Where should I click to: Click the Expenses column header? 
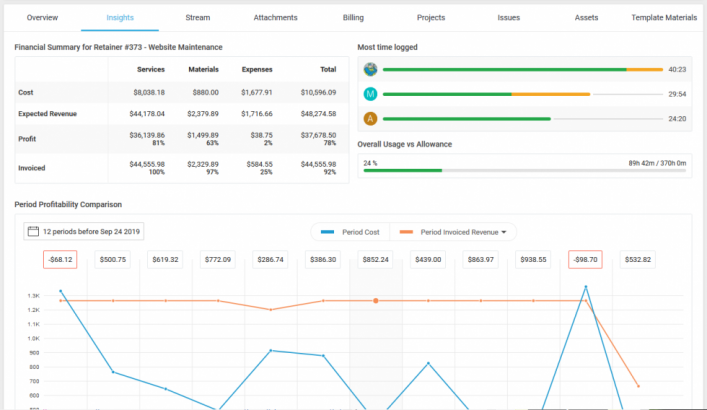(x=257, y=69)
